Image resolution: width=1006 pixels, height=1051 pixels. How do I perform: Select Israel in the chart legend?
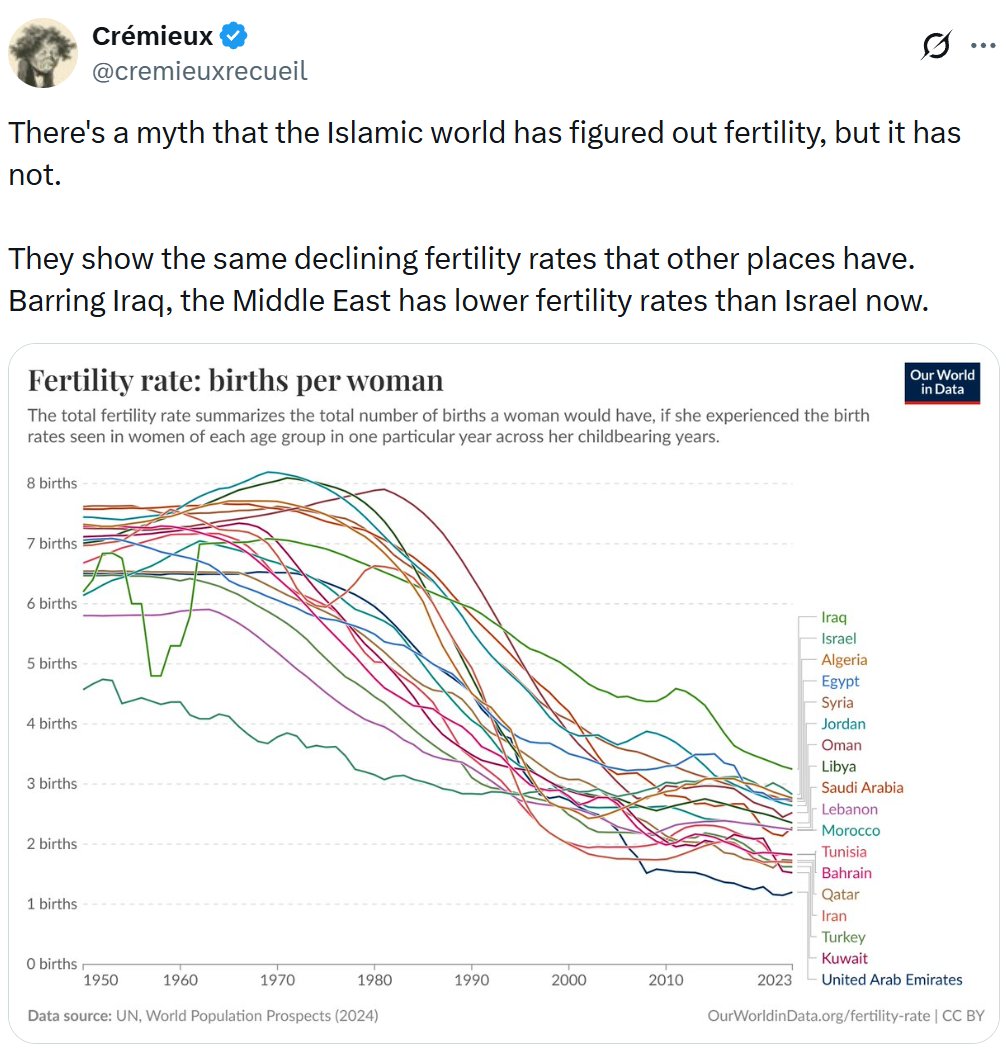838,638
